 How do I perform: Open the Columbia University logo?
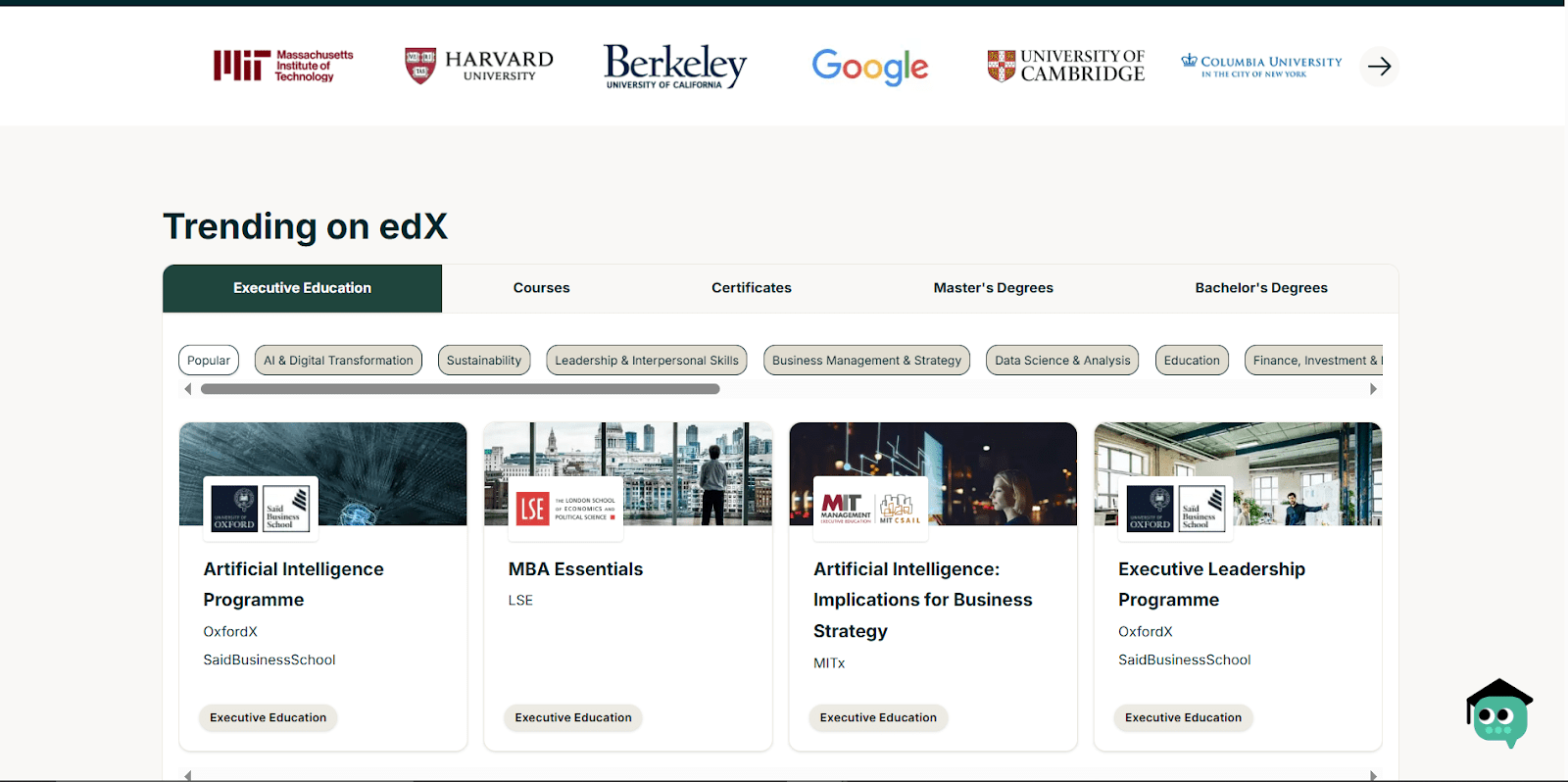(x=1261, y=66)
